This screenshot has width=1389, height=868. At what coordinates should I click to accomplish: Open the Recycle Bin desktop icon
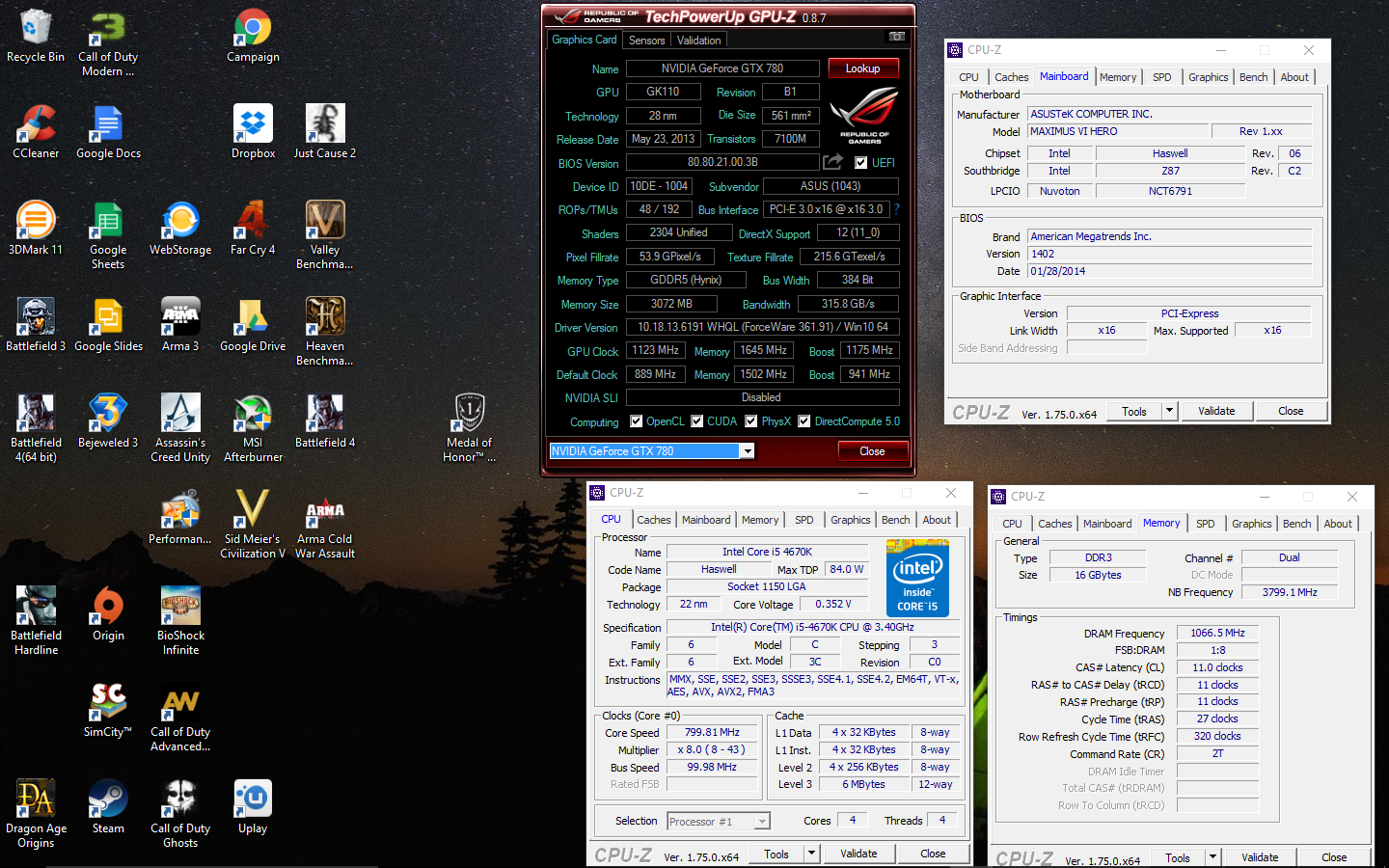tap(36, 37)
